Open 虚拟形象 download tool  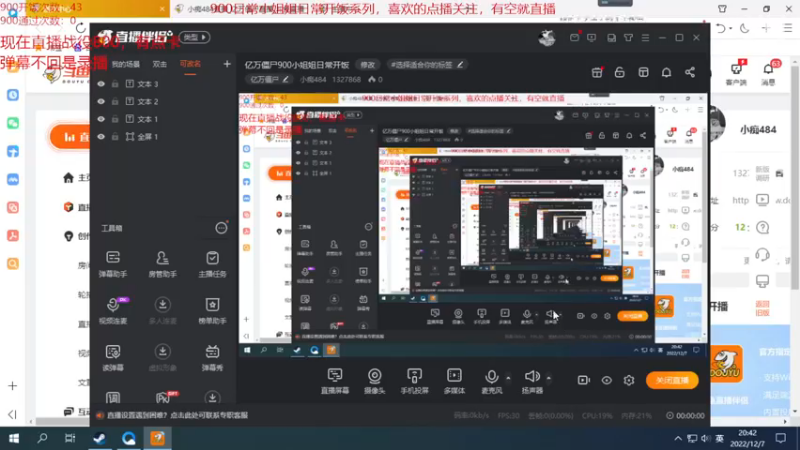(x=162, y=357)
